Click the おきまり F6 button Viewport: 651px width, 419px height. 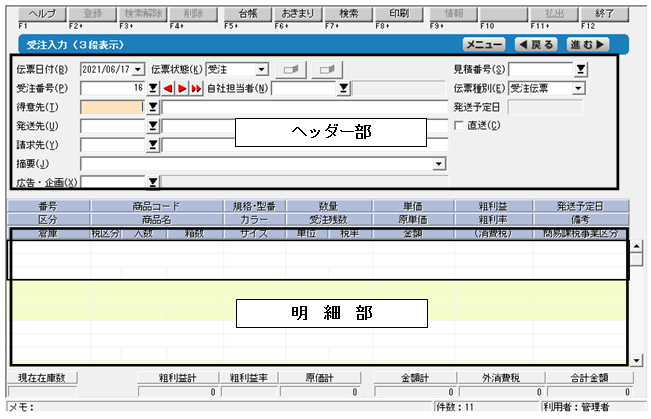point(298,14)
